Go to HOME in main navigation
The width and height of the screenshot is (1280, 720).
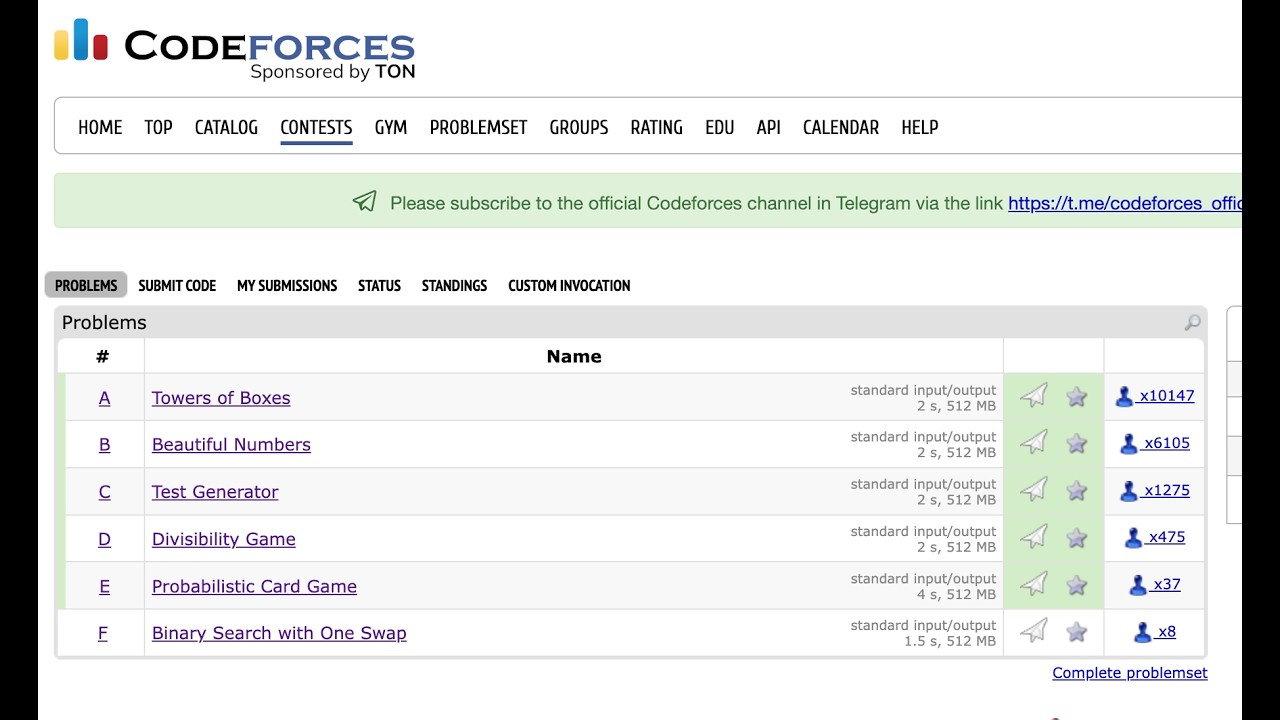click(100, 127)
